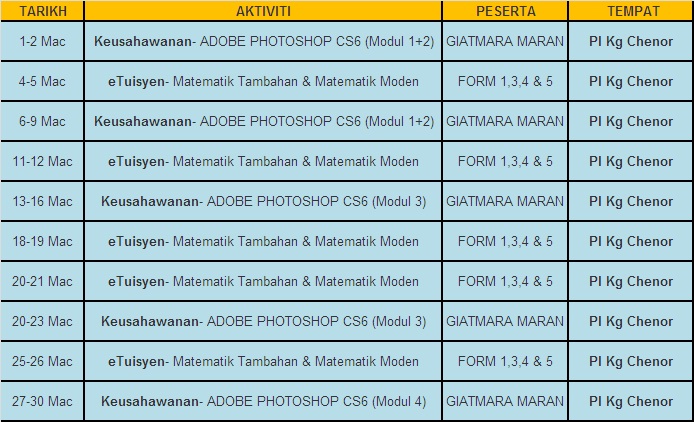Click the eTuisyen activity in the 25-26 Mac row
Screen dimensions: 694x422
(x=263, y=362)
